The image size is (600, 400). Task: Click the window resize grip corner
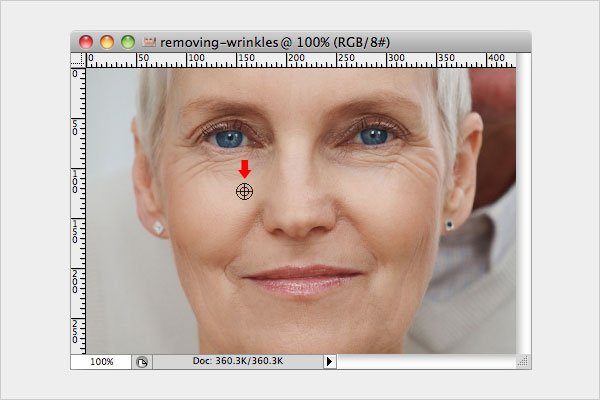point(523,361)
